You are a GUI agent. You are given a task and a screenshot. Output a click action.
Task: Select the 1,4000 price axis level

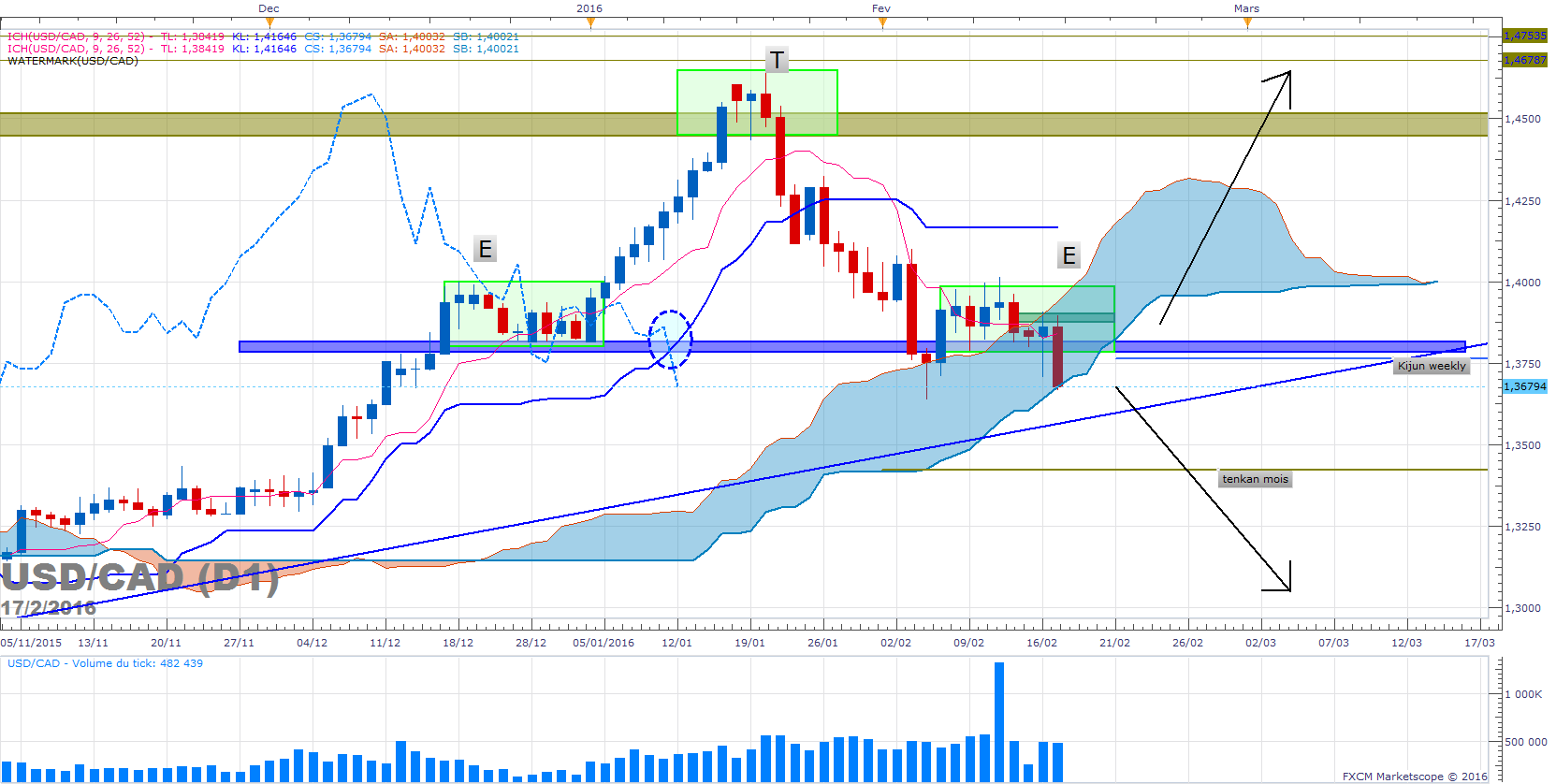(1523, 283)
